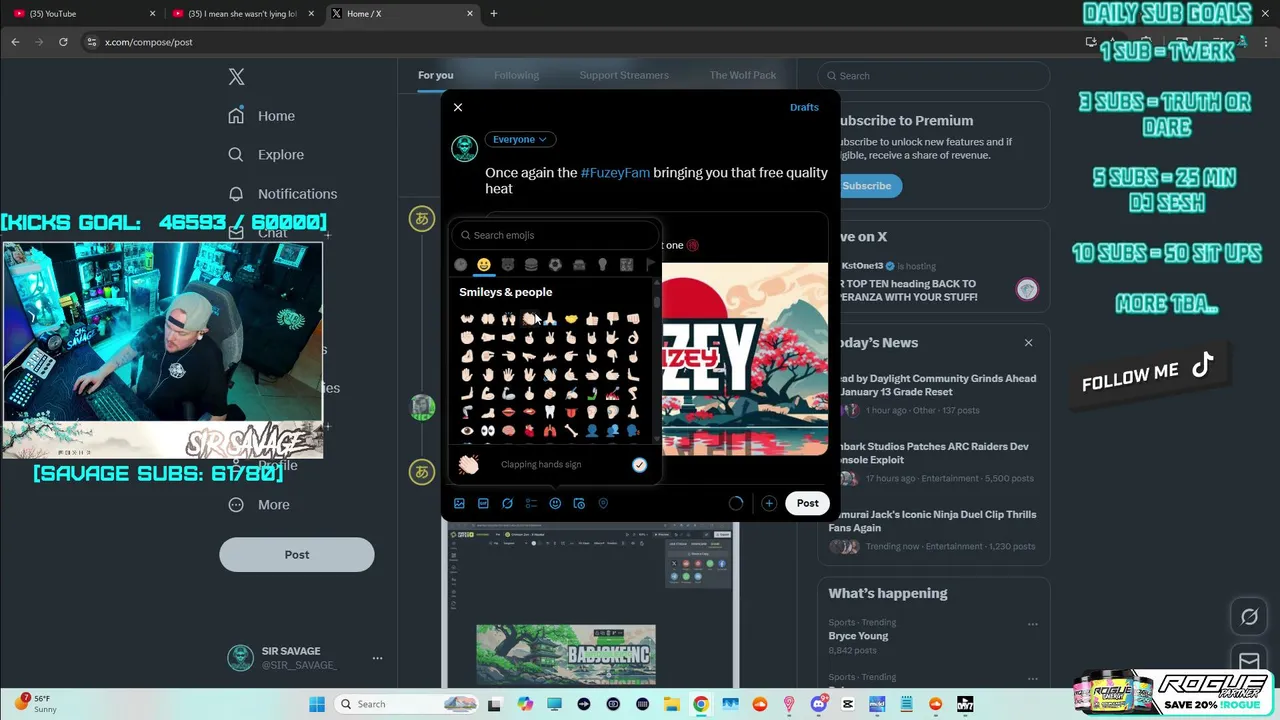Tag a location on the post
The image size is (1280, 720).
point(603,504)
